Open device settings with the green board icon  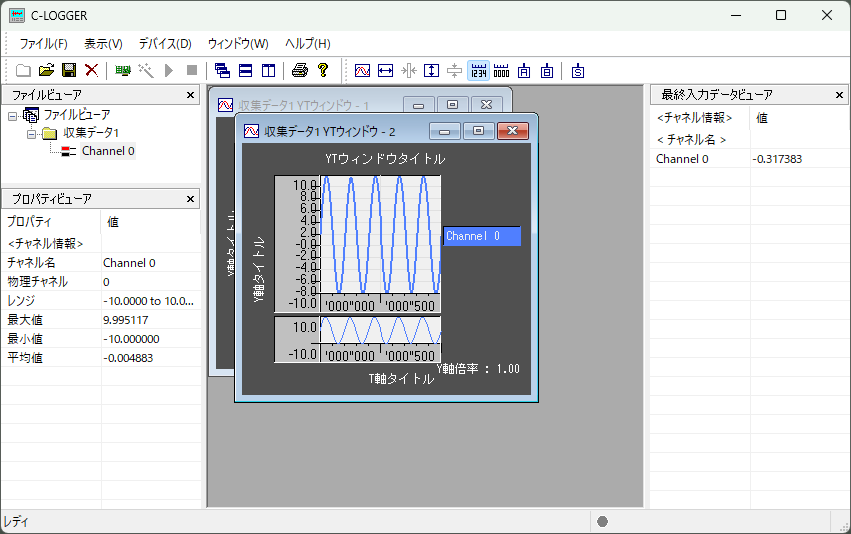click(x=123, y=70)
